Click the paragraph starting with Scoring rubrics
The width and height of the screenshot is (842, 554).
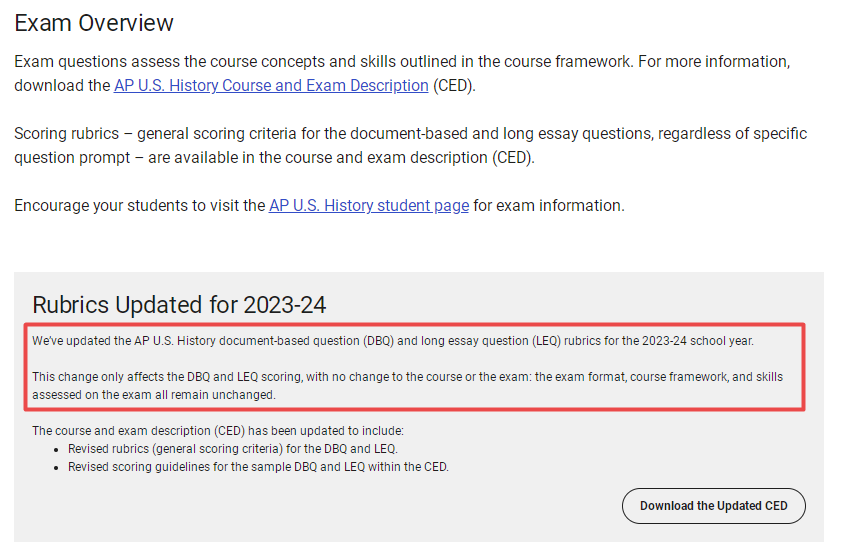410,145
